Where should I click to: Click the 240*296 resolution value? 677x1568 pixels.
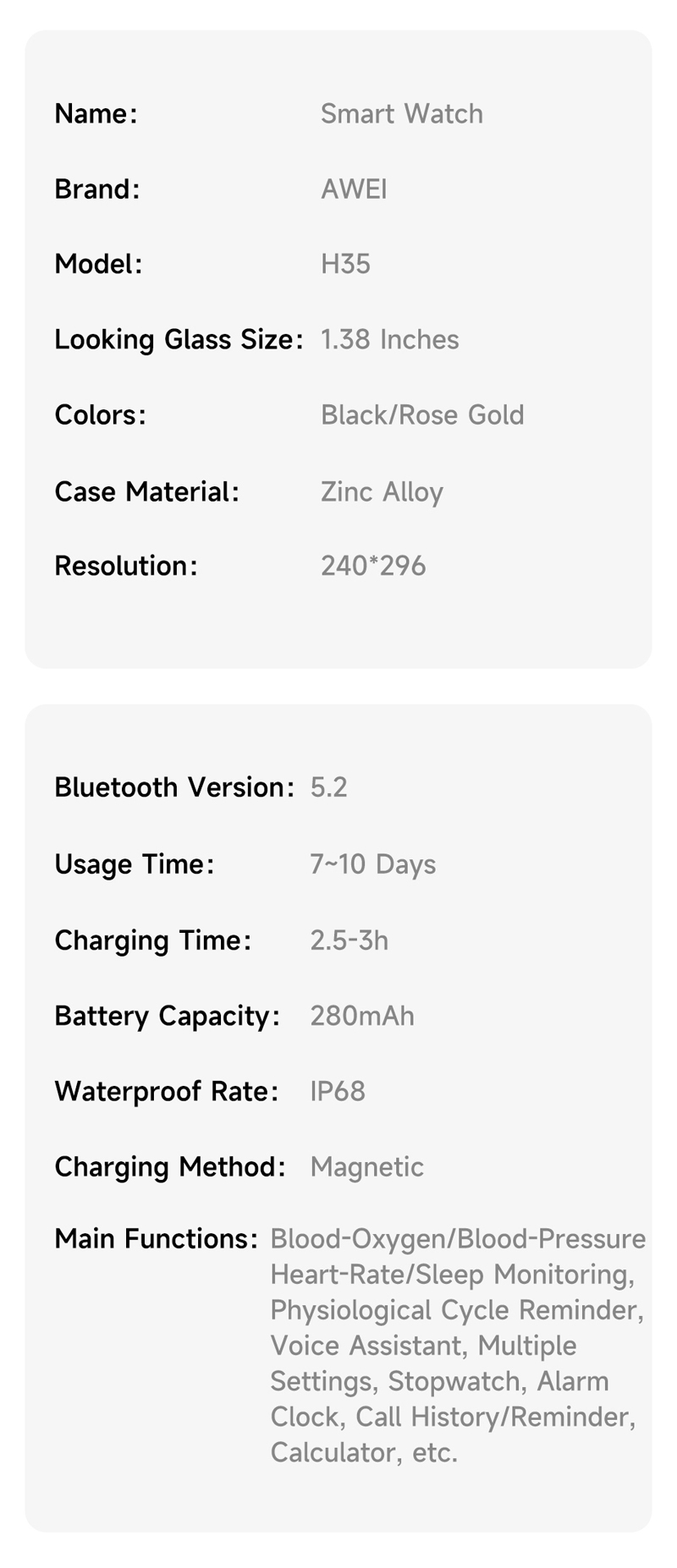pos(373,566)
